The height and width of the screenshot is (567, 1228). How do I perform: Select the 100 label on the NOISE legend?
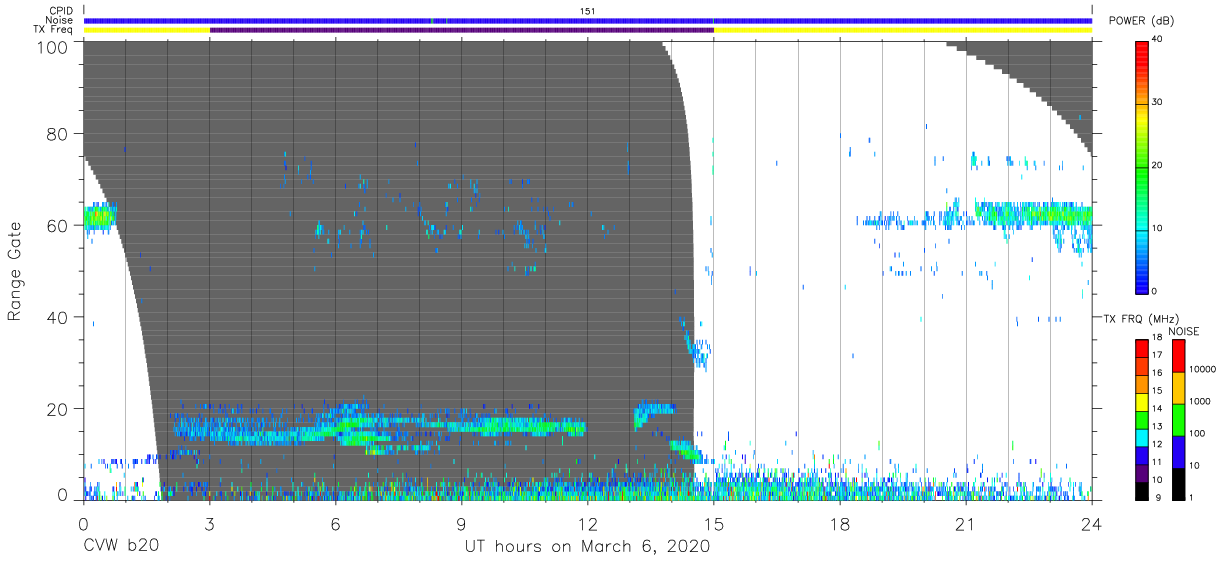tap(1198, 432)
